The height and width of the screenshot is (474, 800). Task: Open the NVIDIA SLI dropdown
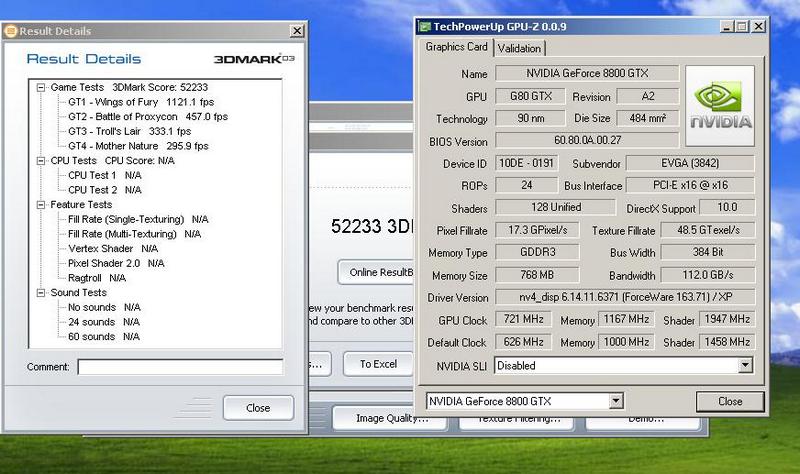[745, 365]
